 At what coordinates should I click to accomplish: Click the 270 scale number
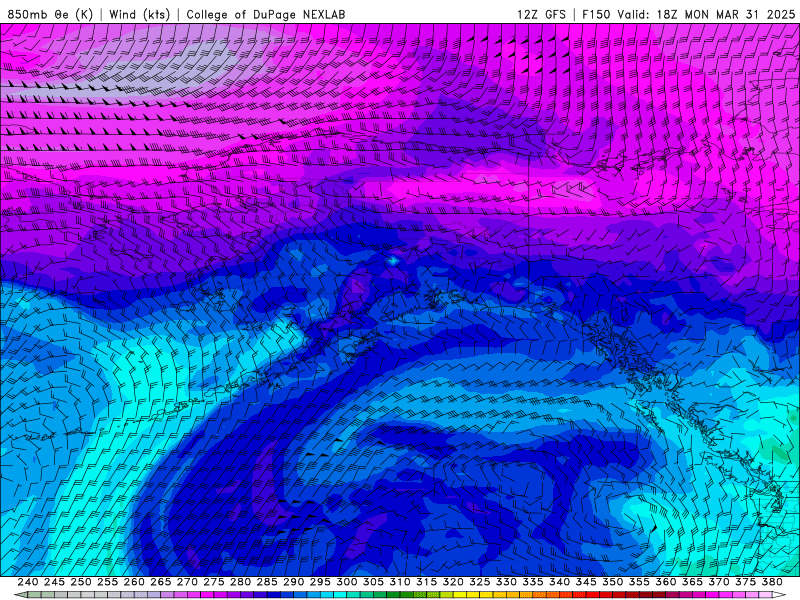click(187, 582)
